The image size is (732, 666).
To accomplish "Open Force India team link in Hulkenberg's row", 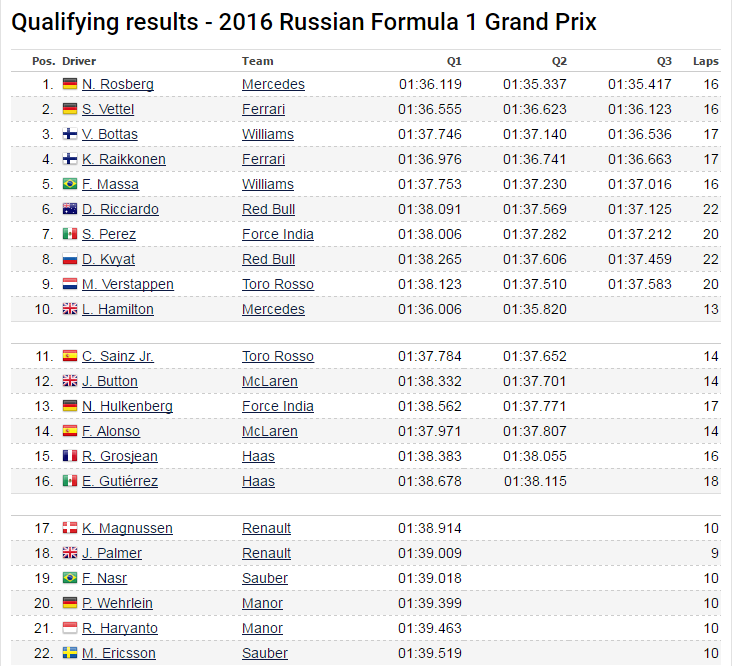I will (x=277, y=406).
